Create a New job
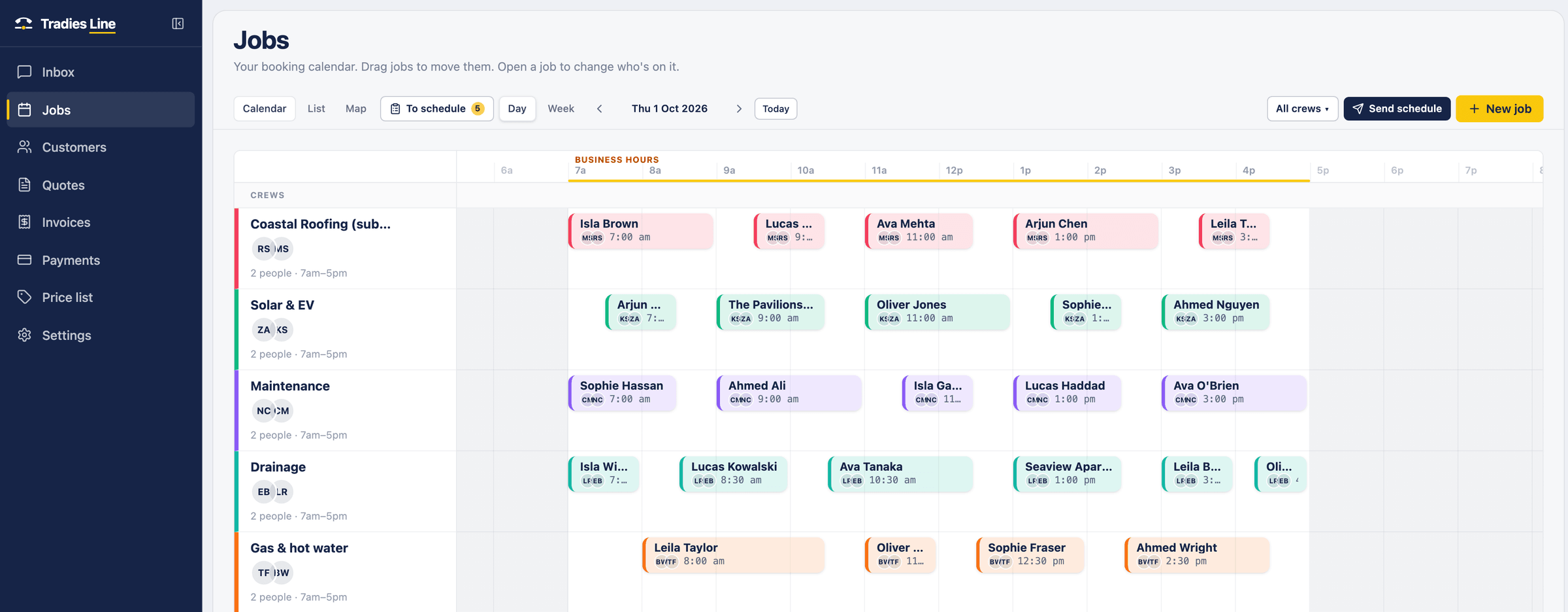1568x612 pixels. (1499, 109)
